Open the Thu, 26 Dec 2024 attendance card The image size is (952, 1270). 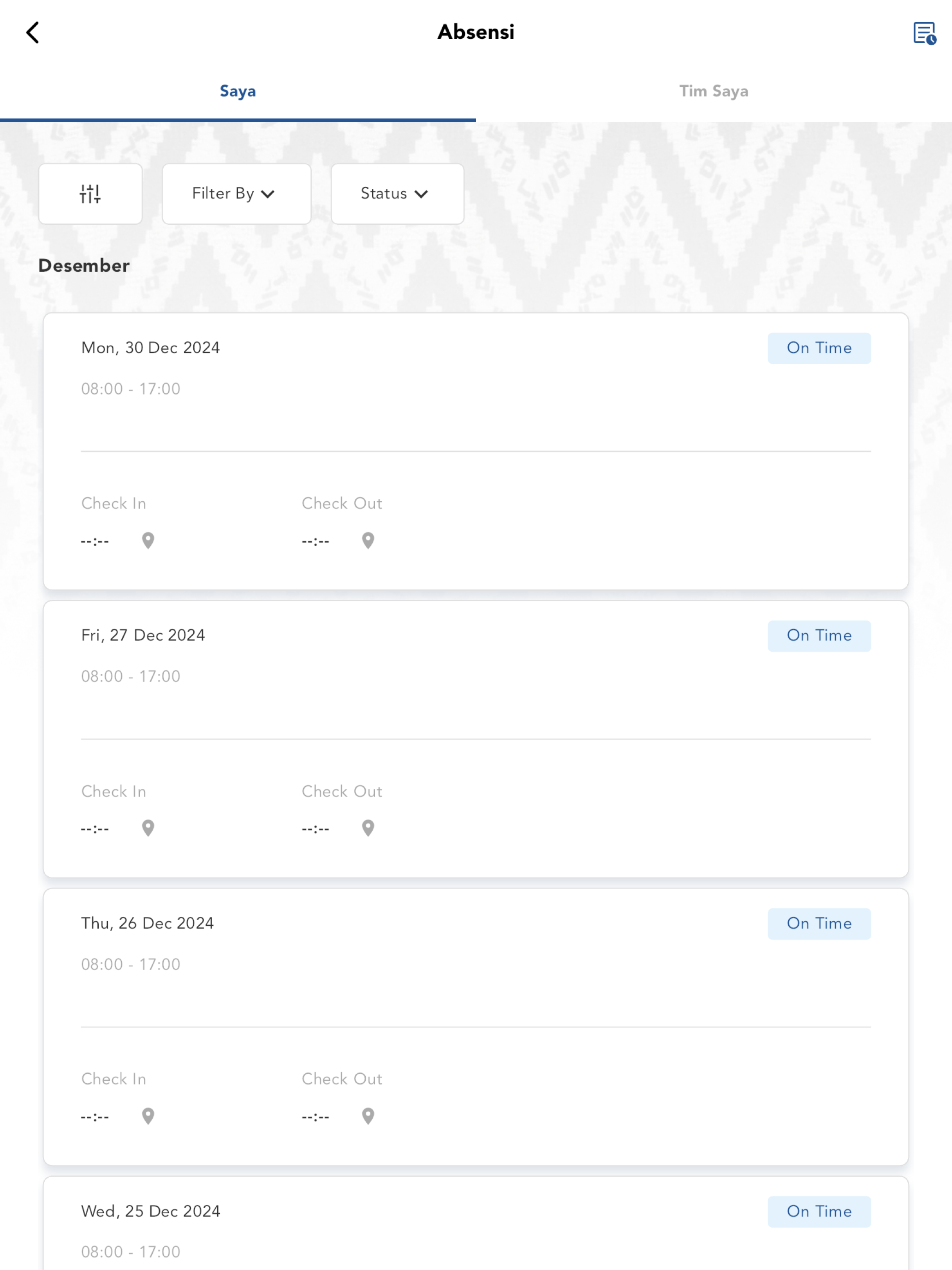[476, 1027]
